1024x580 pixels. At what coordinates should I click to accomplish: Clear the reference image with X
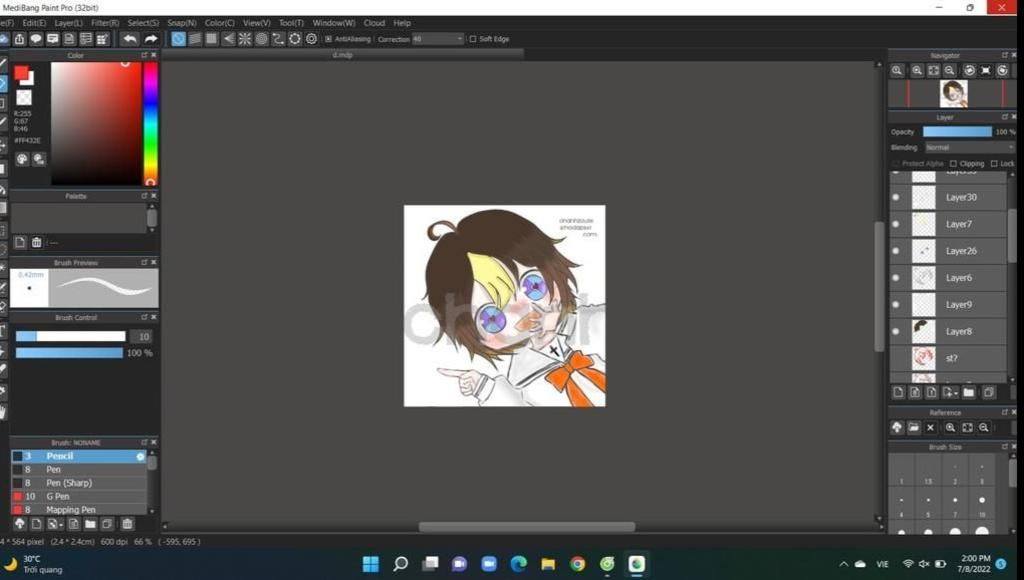(x=931, y=428)
